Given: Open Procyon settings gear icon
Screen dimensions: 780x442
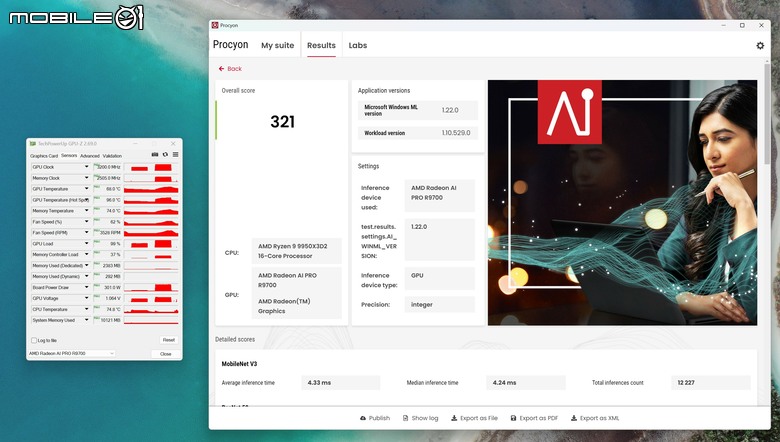Looking at the screenshot, I should click(x=760, y=45).
